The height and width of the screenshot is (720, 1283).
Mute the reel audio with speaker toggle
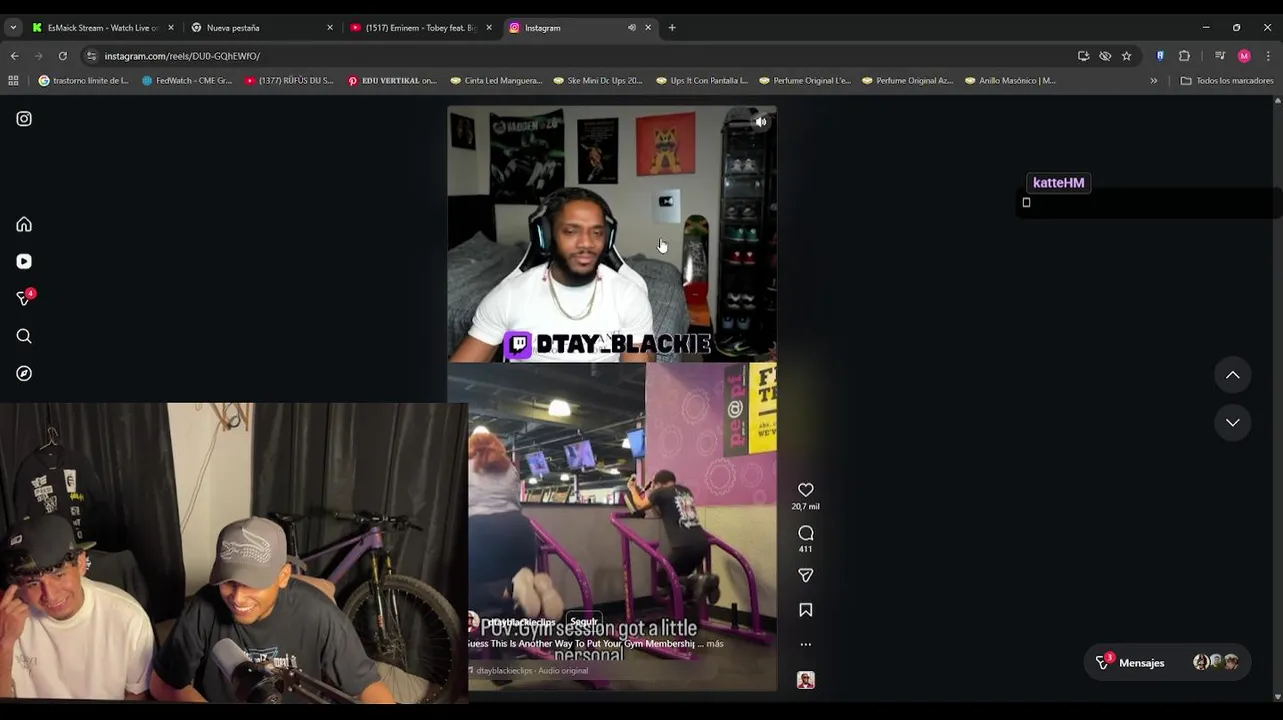[761, 122]
